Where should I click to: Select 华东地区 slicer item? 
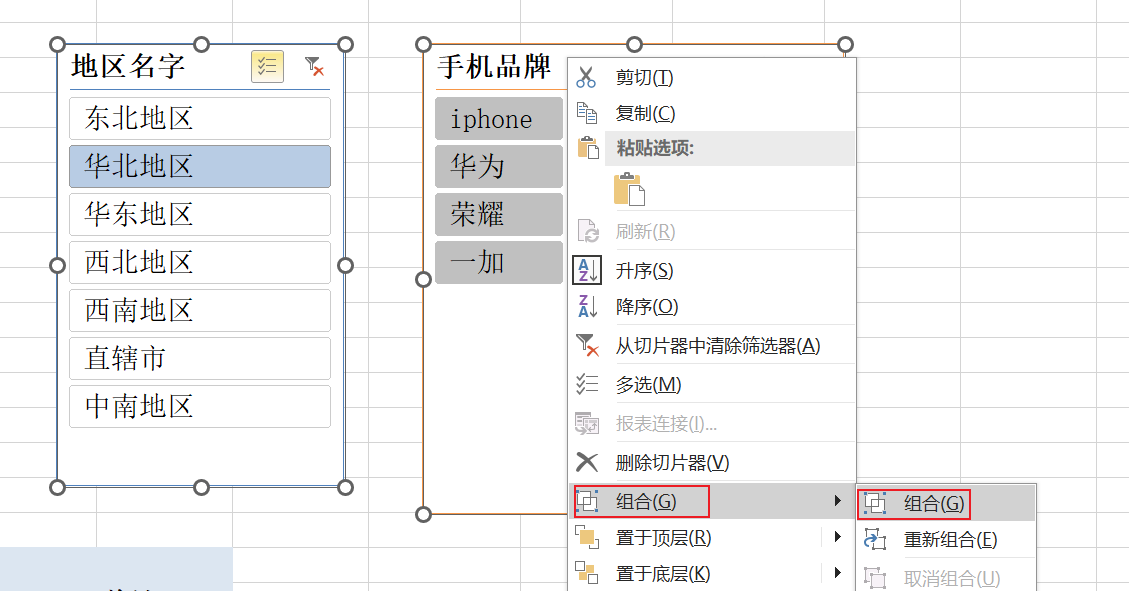(200, 215)
